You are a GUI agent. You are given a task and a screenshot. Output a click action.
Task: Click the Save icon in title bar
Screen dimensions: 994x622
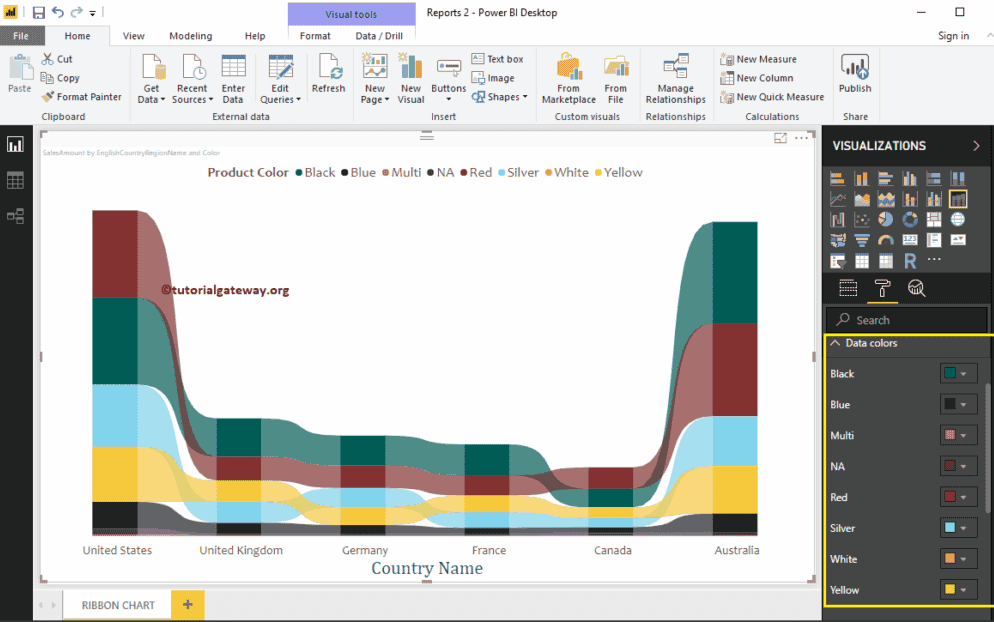[38, 13]
